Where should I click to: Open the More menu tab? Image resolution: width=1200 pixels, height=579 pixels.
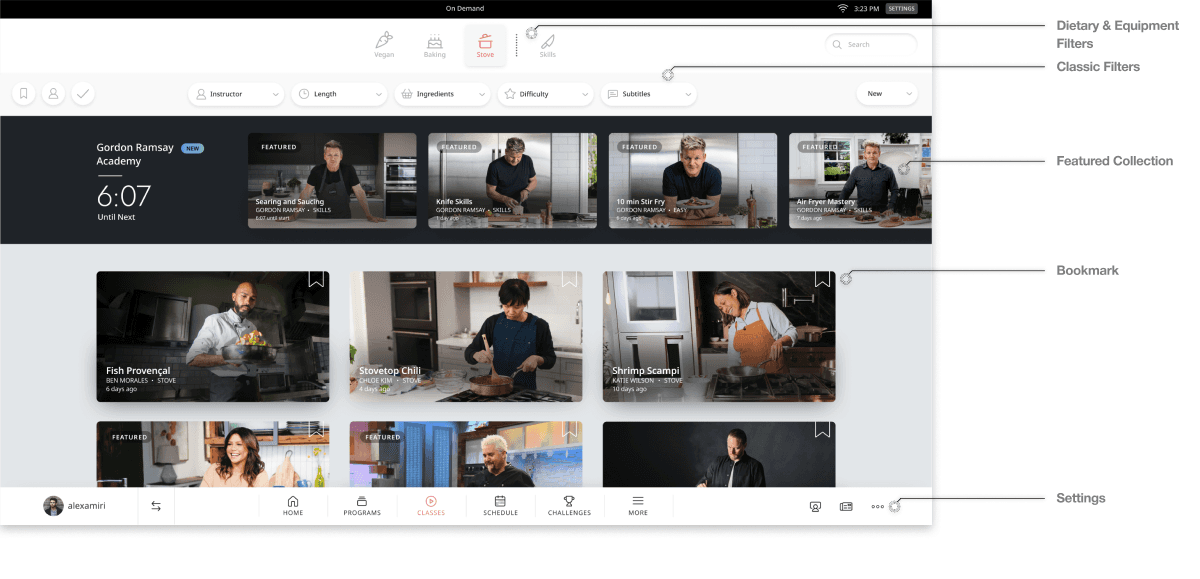click(x=638, y=506)
